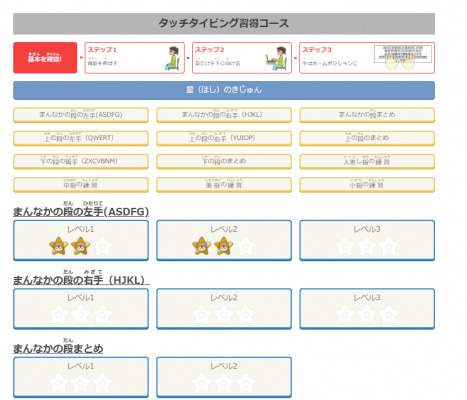Start ASDFG レベル3 with empty stars

(x=367, y=240)
